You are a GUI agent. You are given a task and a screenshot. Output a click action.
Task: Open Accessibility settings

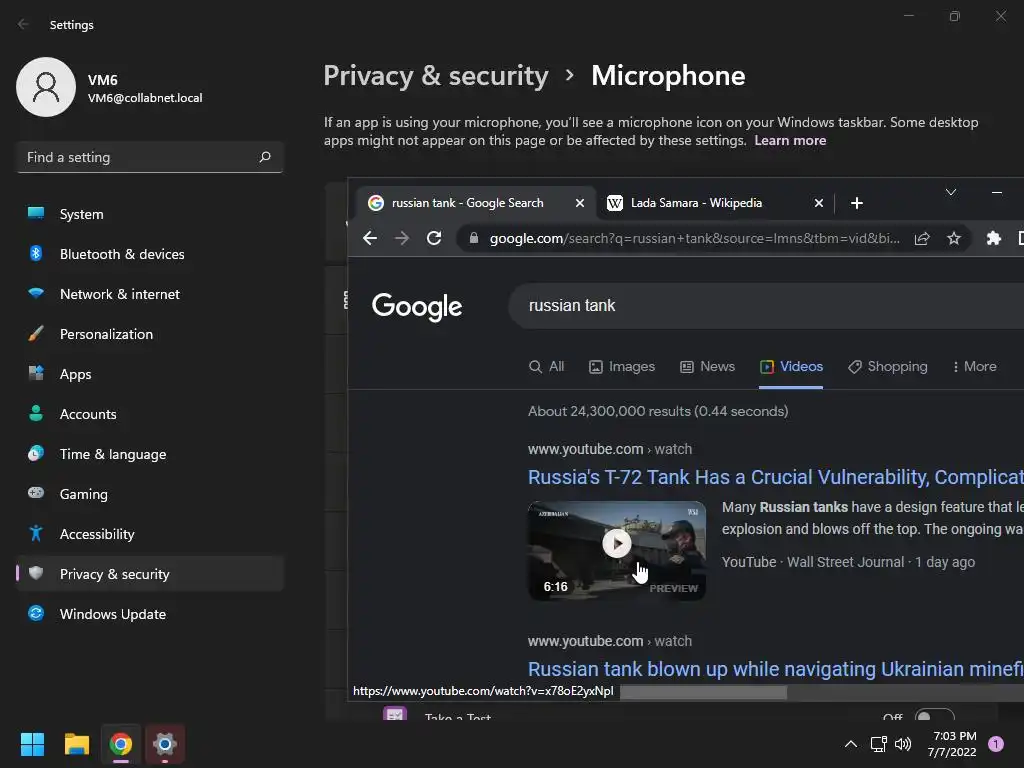pyautogui.click(x=150, y=534)
